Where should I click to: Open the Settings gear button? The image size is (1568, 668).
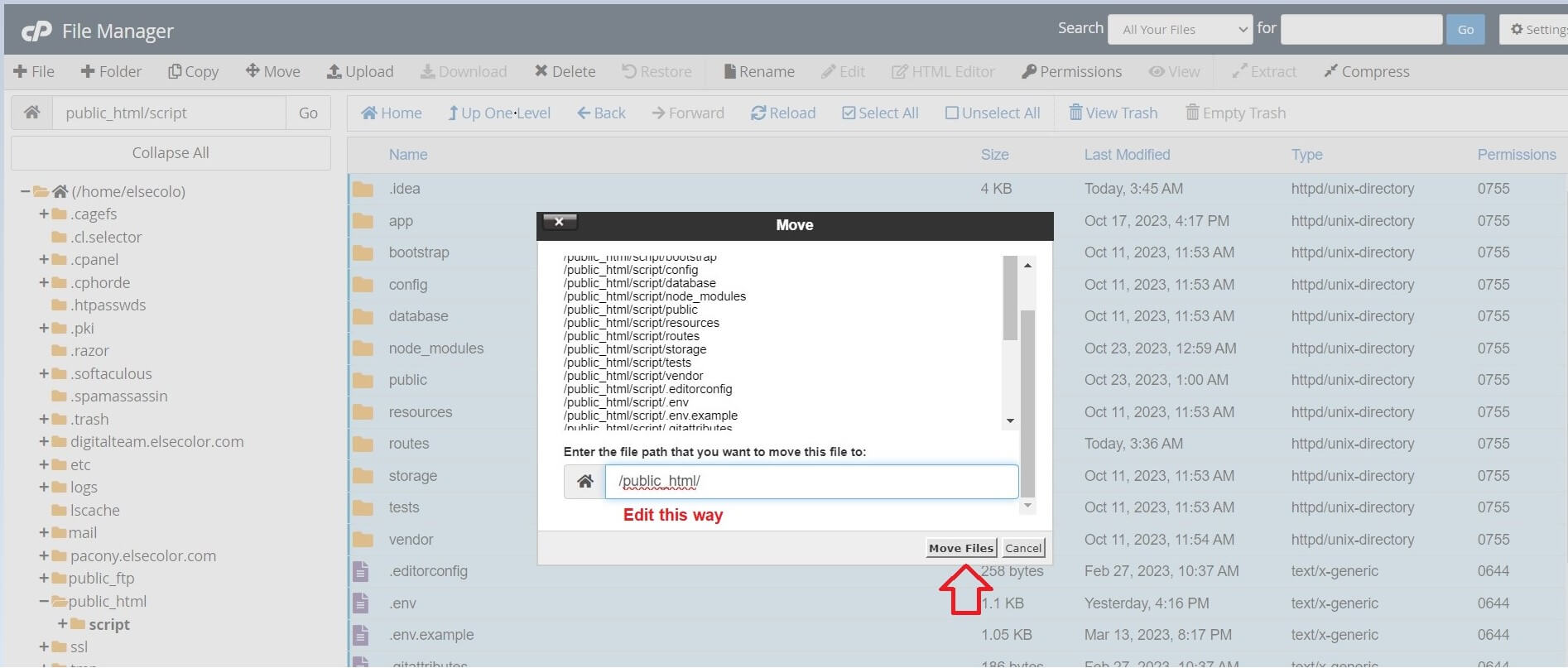1536,30
